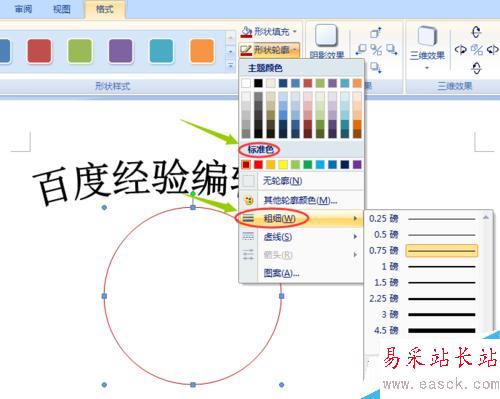Select 2.25 磅 line weight
Viewport: 500px width, 399px height.
(423, 299)
